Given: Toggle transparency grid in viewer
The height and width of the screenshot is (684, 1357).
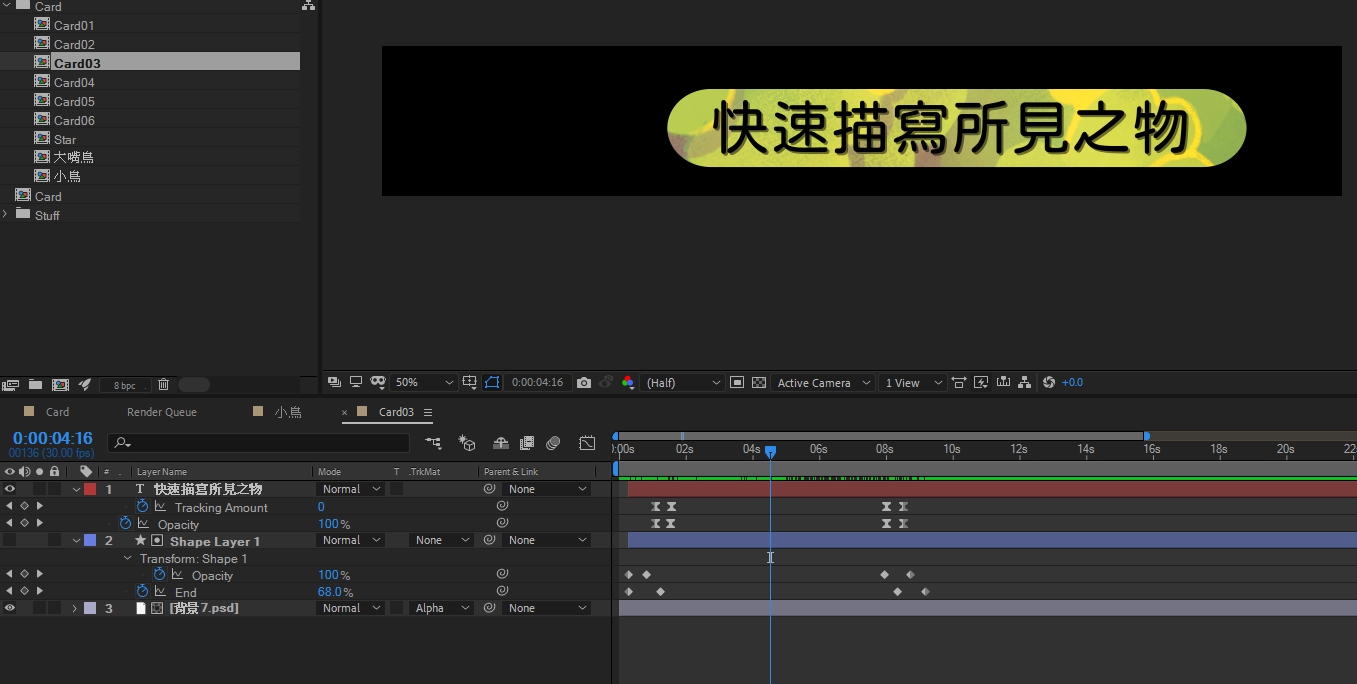Looking at the screenshot, I should point(759,383).
